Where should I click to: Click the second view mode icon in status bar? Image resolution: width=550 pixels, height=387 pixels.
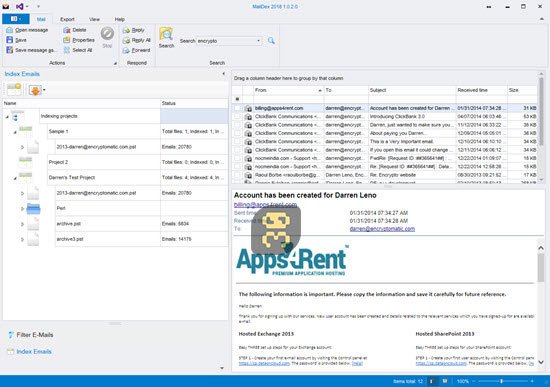click(x=444, y=381)
